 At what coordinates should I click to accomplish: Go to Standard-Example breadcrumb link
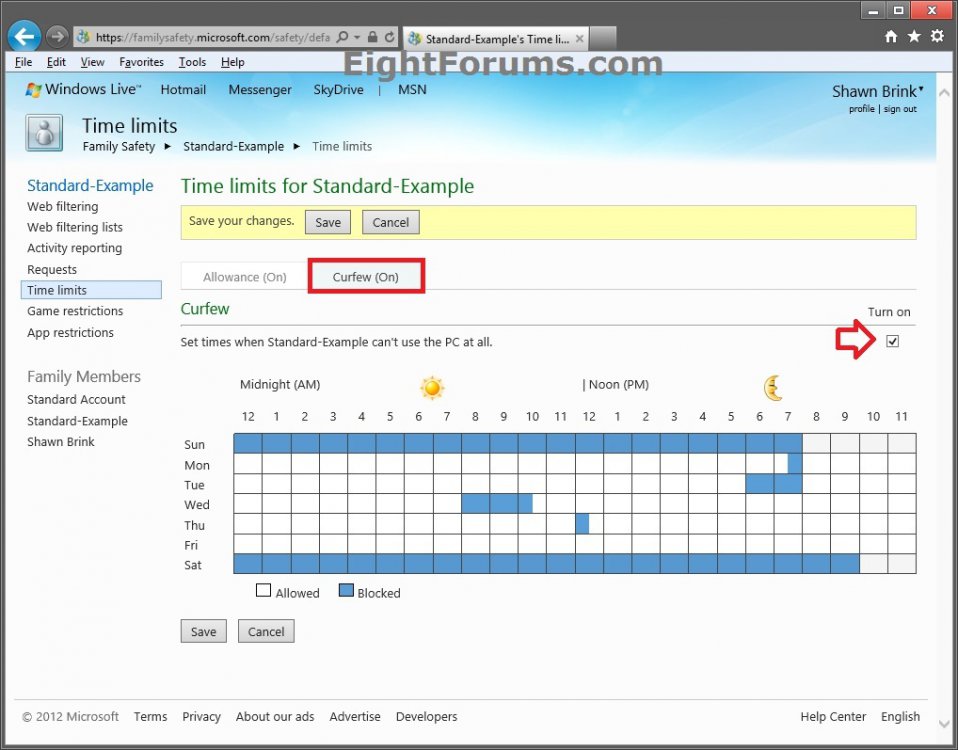pyautogui.click(x=233, y=147)
